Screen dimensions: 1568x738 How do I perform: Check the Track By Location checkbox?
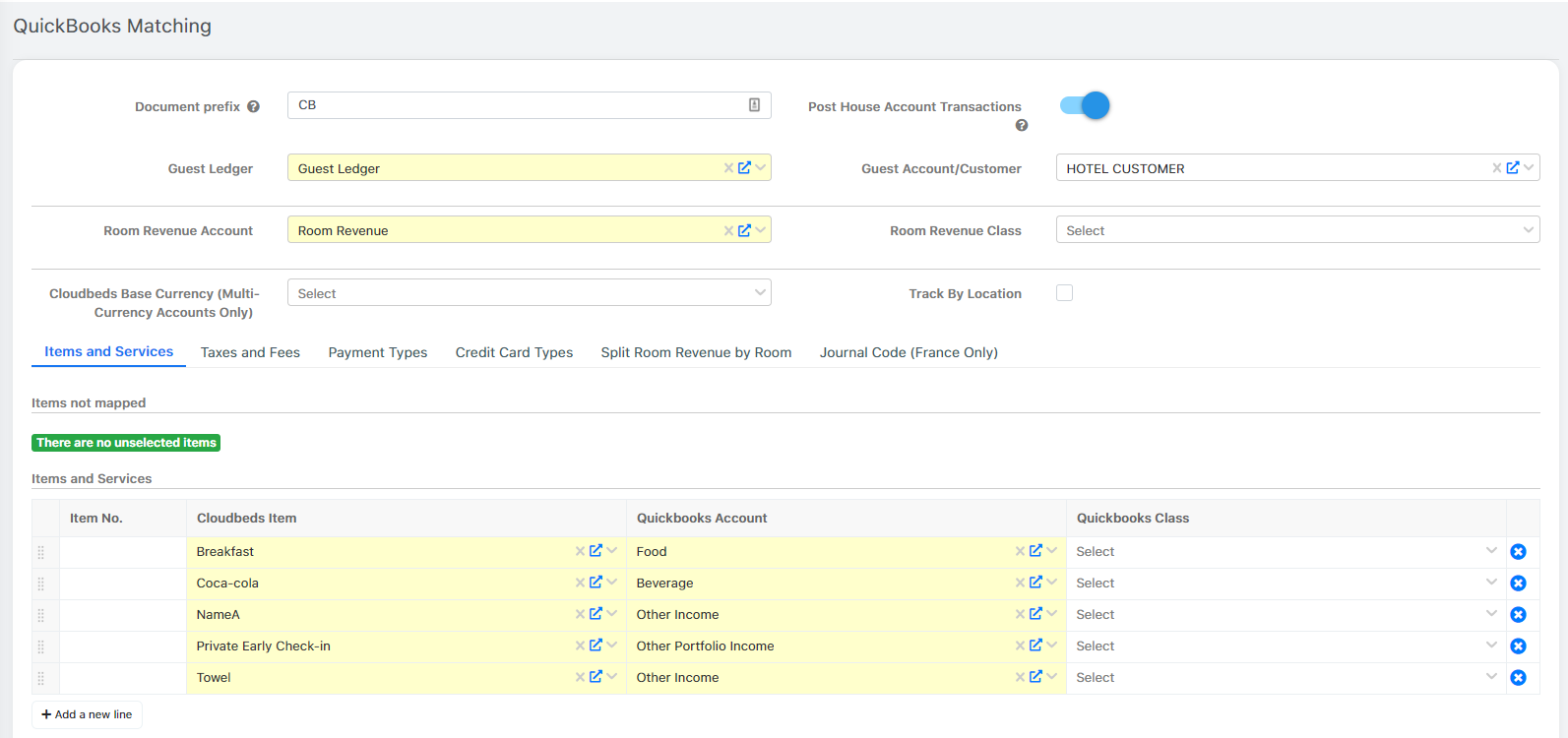click(x=1064, y=293)
